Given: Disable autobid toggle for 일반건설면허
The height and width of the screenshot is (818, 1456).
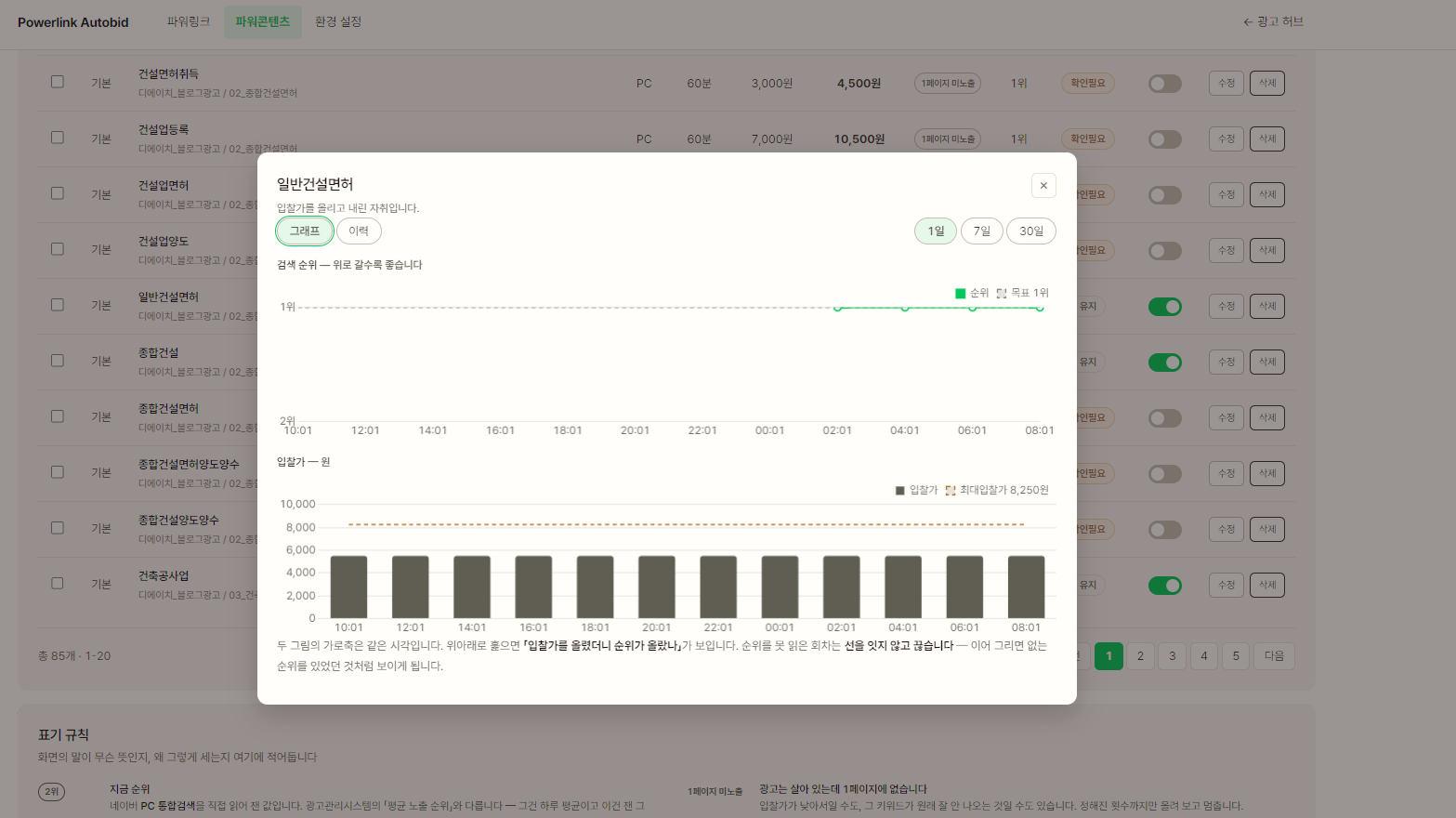Looking at the screenshot, I should pyautogui.click(x=1165, y=307).
